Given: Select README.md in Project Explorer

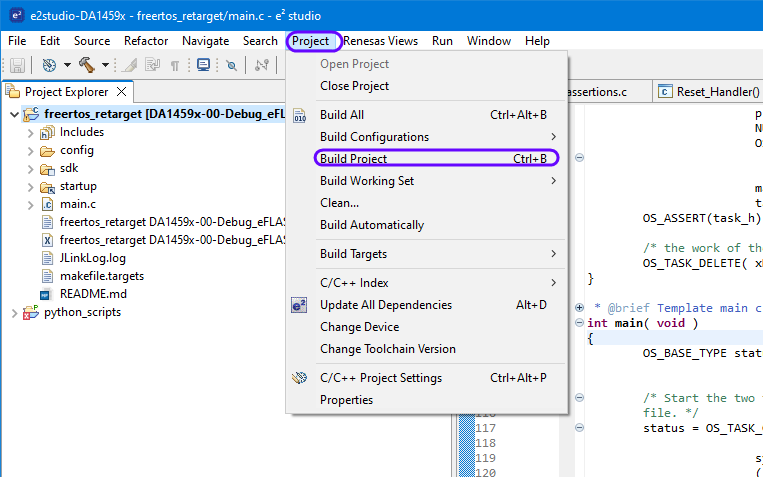Looking at the screenshot, I should (x=93, y=294).
